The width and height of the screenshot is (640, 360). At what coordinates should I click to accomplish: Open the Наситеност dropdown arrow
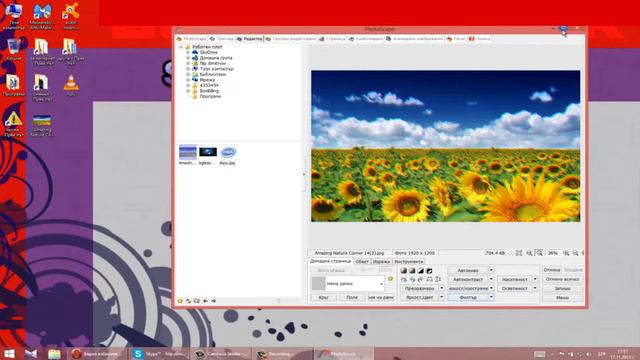pyautogui.click(x=535, y=279)
